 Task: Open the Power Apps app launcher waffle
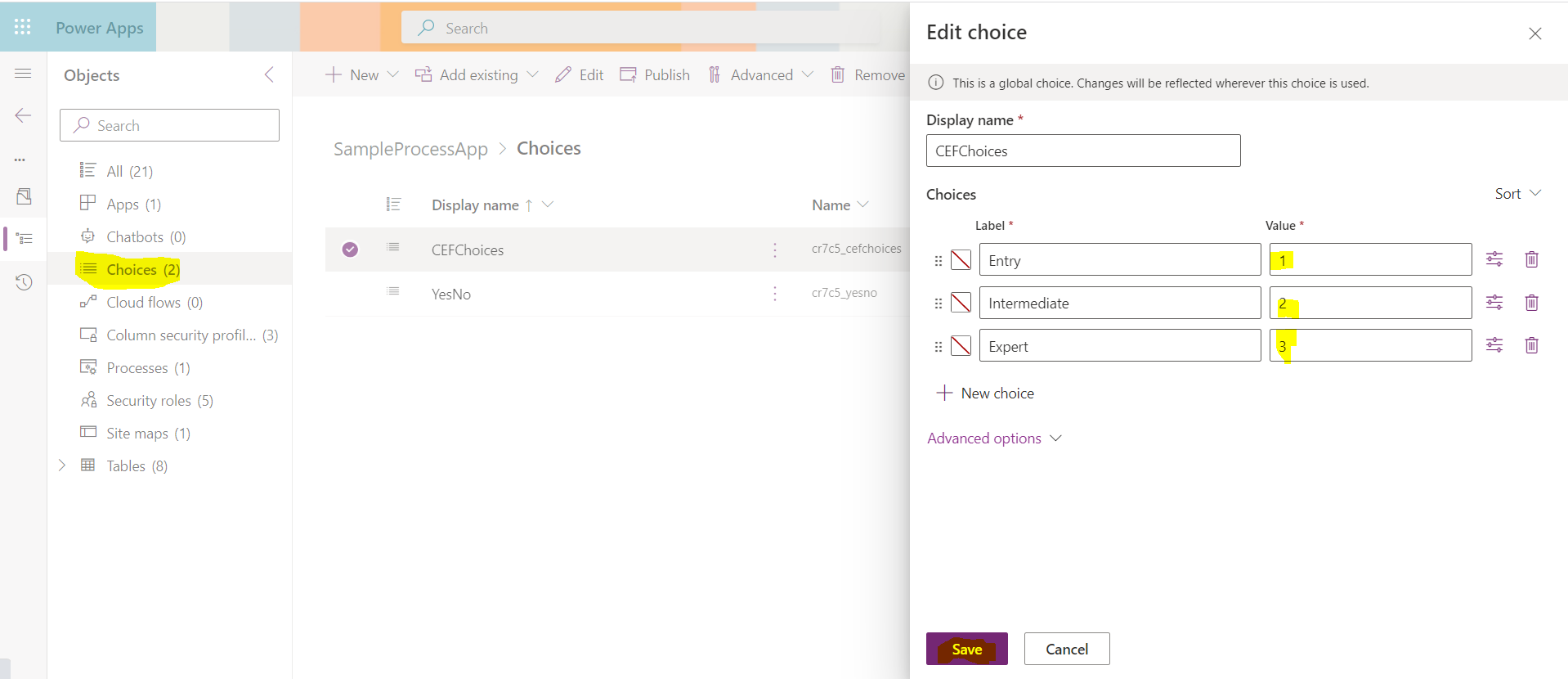pyautogui.click(x=22, y=27)
